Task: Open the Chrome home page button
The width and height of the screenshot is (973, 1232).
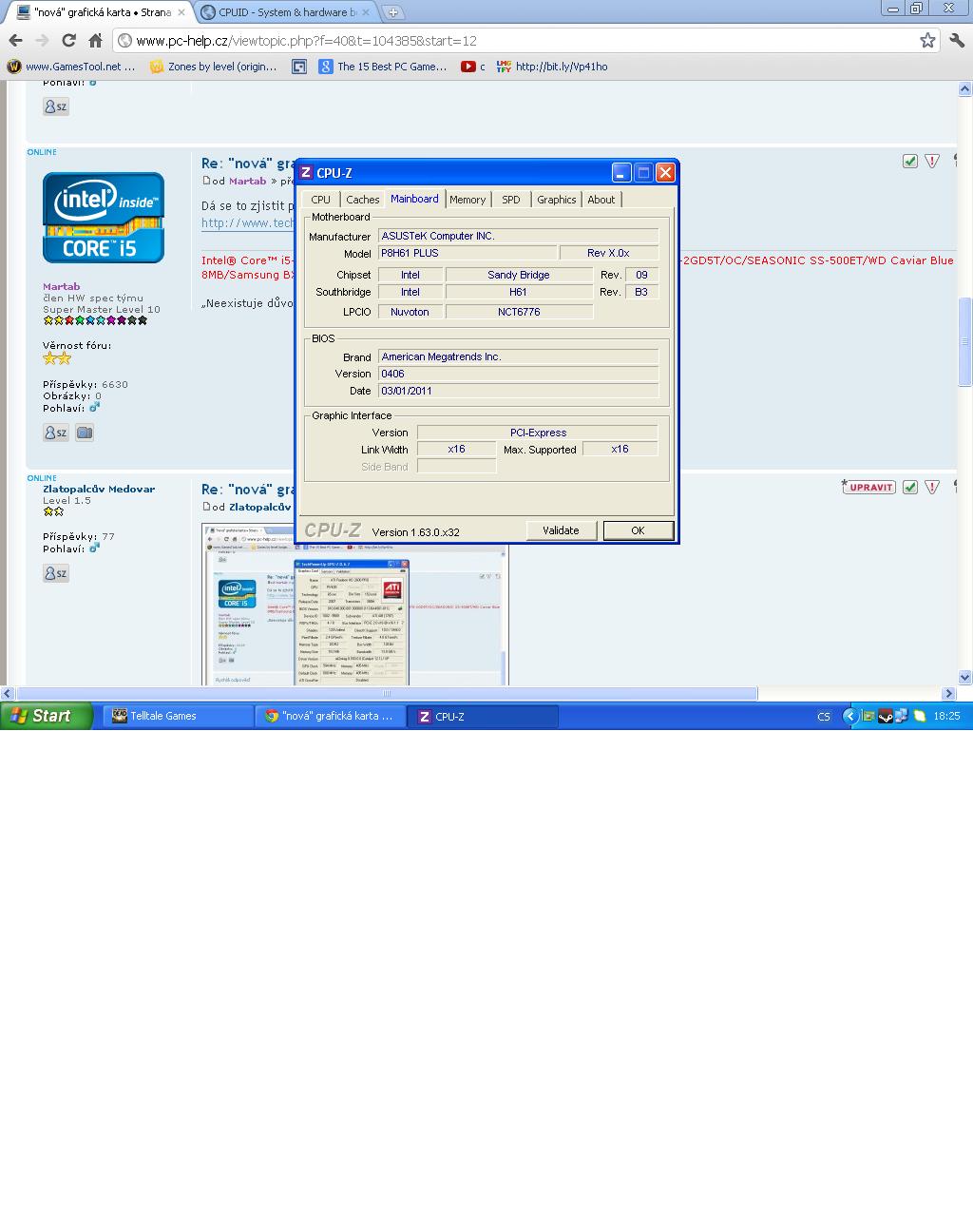Action: [x=95, y=40]
